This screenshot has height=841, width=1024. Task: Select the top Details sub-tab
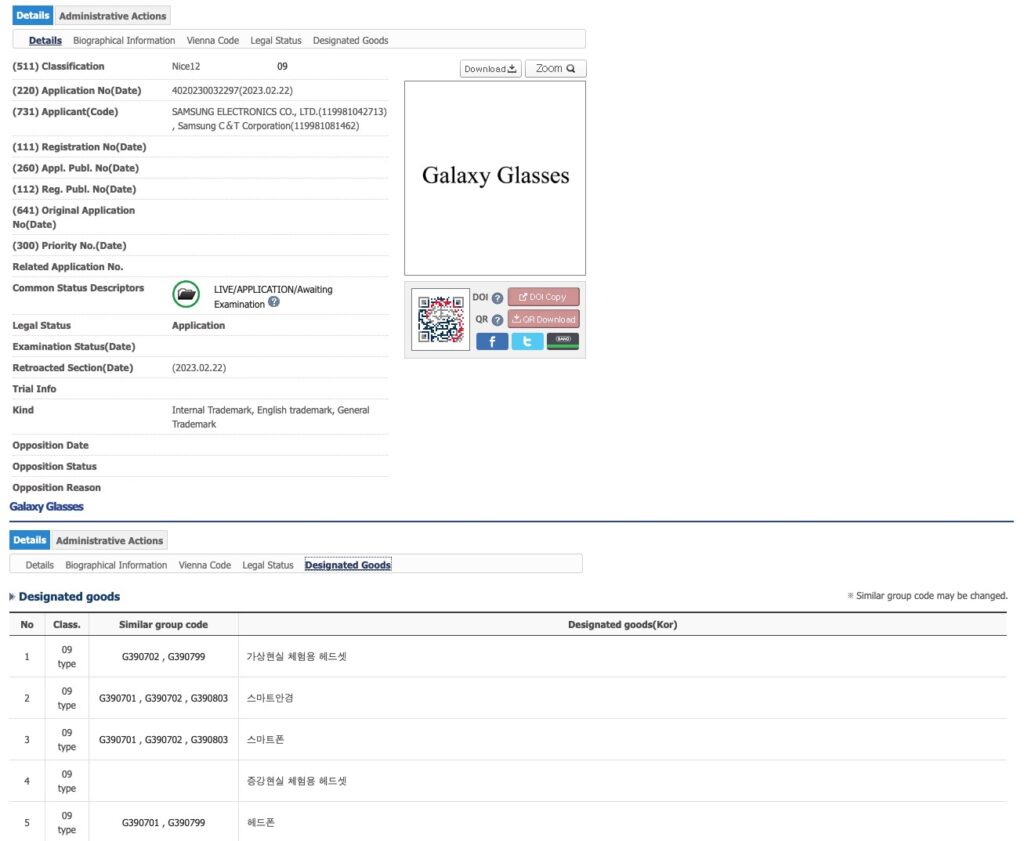coord(45,40)
